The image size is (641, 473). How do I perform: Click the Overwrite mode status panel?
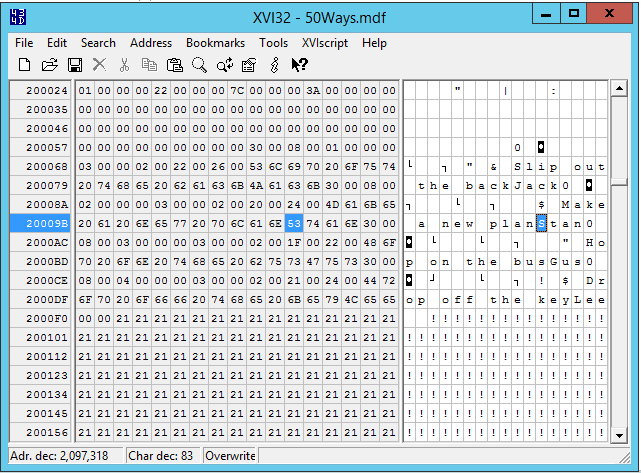coord(230,456)
